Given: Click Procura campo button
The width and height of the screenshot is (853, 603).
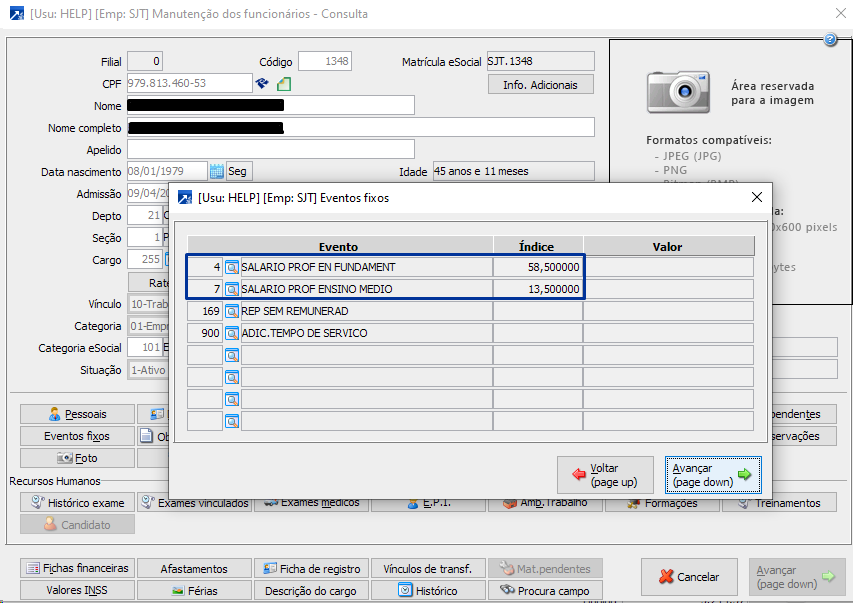Looking at the screenshot, I should tap(545, 590).
